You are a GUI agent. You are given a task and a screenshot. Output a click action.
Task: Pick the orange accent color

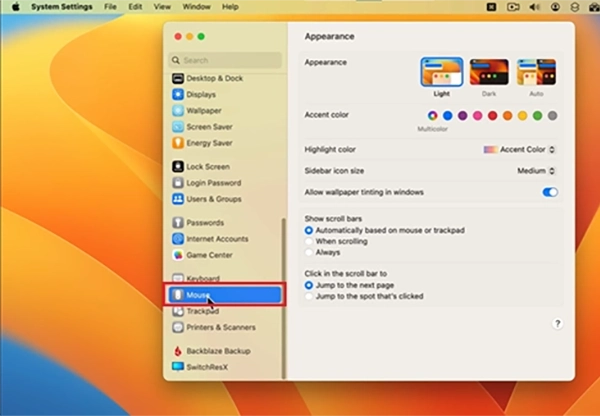coord(507,116)
